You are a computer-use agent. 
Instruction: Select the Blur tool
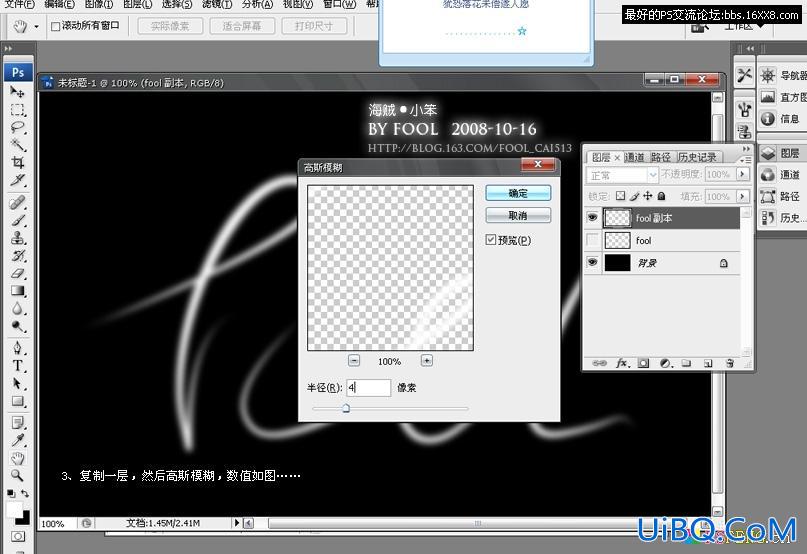coord(17,308)
